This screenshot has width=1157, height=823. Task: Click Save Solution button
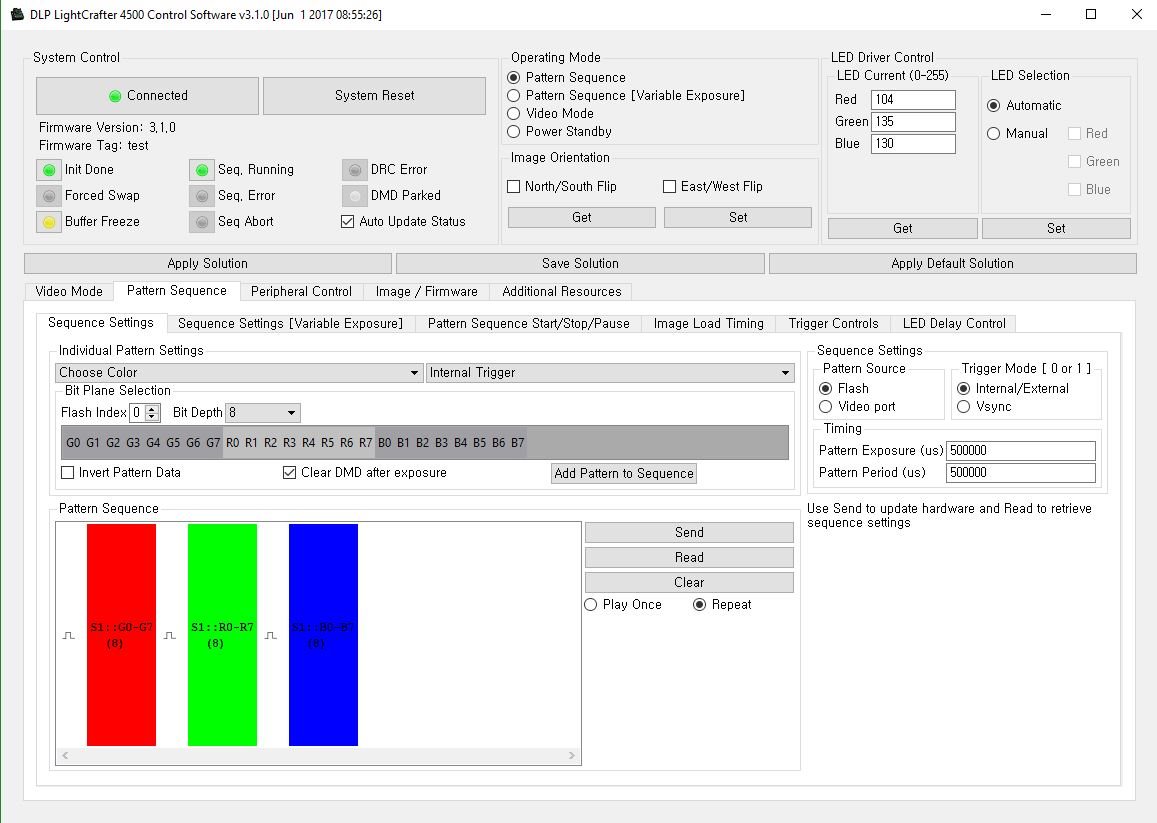point(580,264)
